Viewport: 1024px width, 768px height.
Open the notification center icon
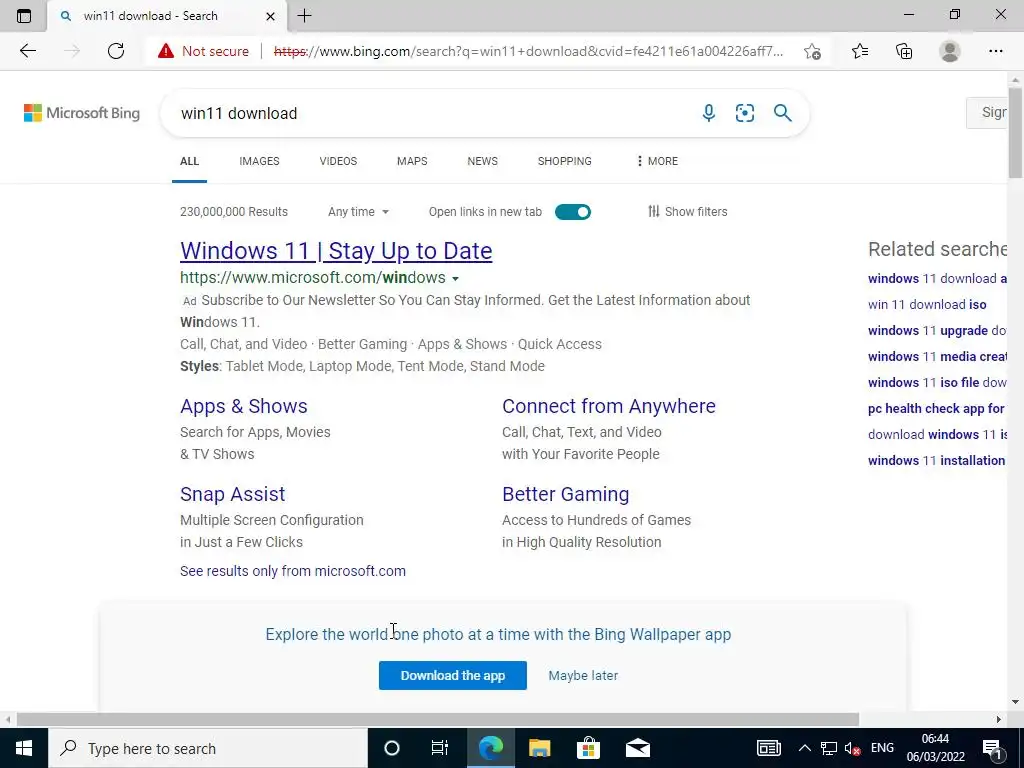[992, 748]
